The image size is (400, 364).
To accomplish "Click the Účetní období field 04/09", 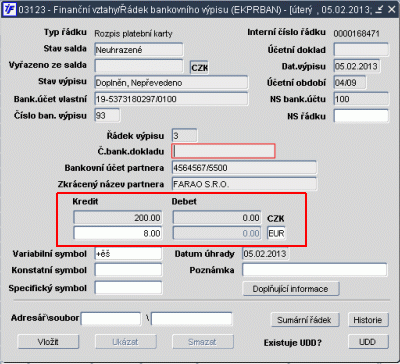I will (350, 82).
